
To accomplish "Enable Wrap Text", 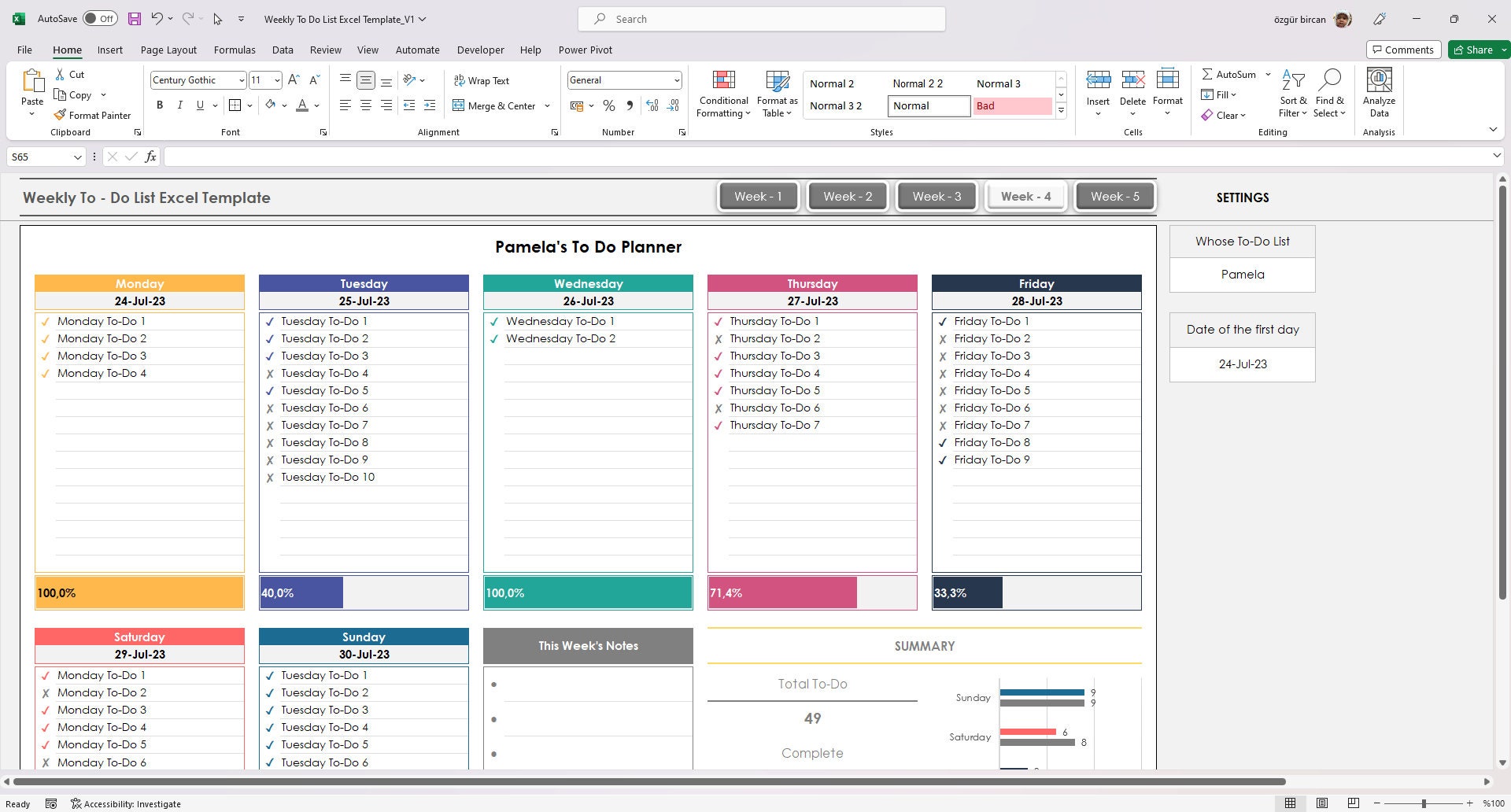I will pos(482,79).
